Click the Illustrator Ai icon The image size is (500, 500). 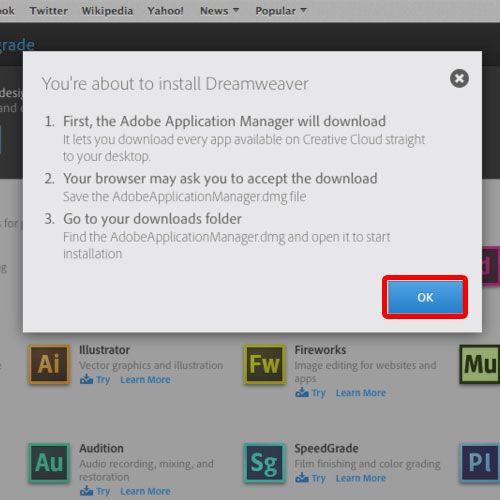tap(49, 364)
